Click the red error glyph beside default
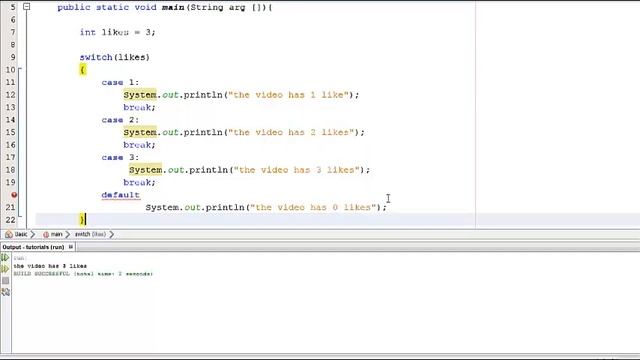The width and height of the screenshot is (640, 360). tap(14, 195)
